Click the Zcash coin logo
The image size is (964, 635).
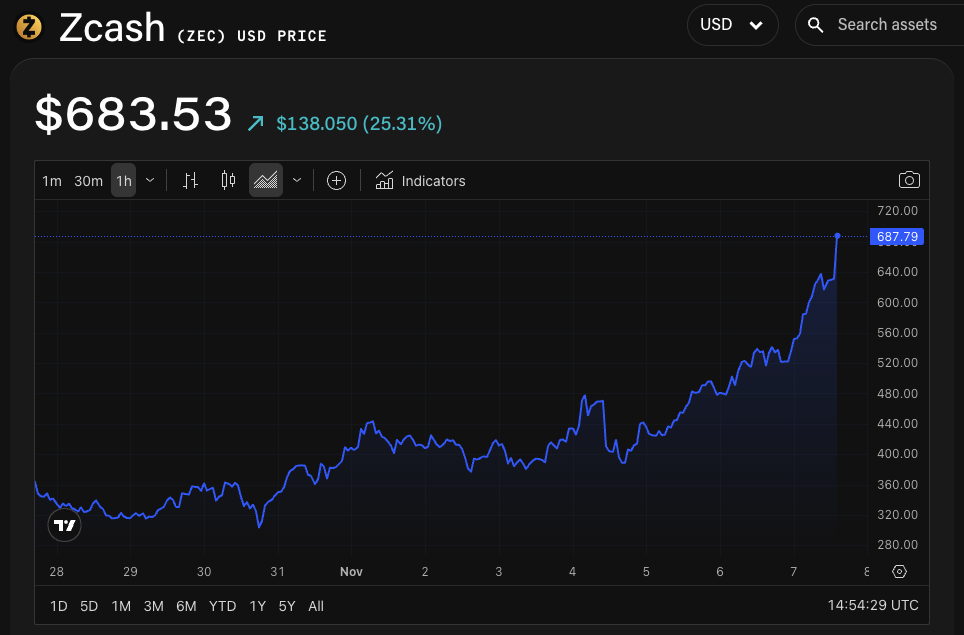[x=29, y=27]
